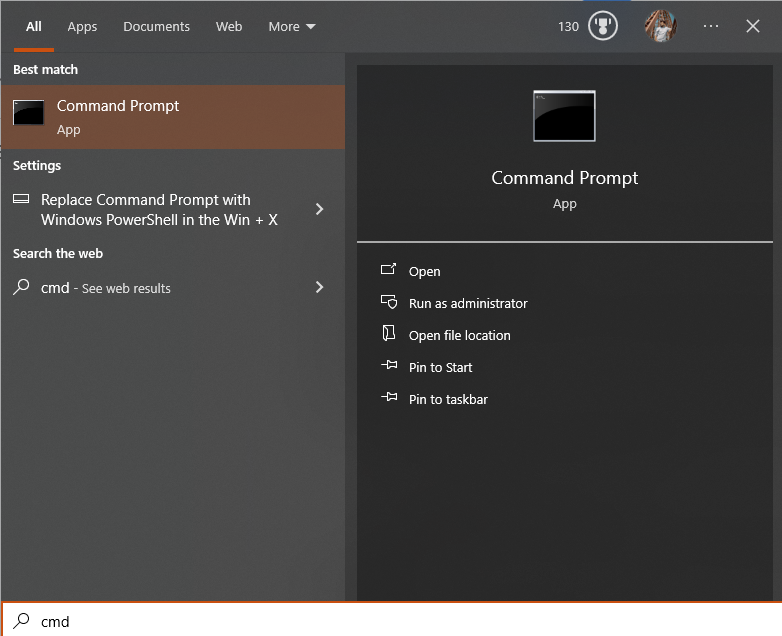Screen dimensions: 782x636
Task: Switch to the Apps tab
Action: 82,26
